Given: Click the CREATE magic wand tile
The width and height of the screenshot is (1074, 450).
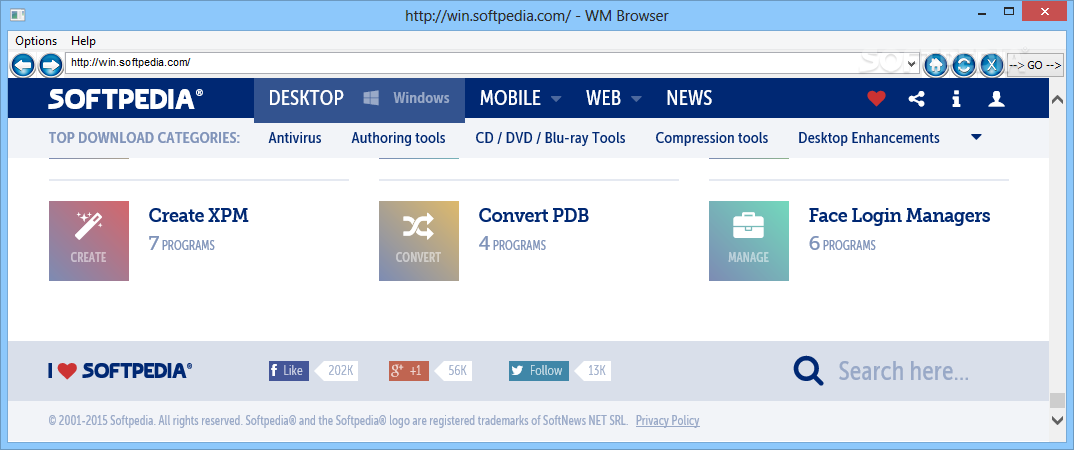Looking at the screenshot, I should [89, 241].
